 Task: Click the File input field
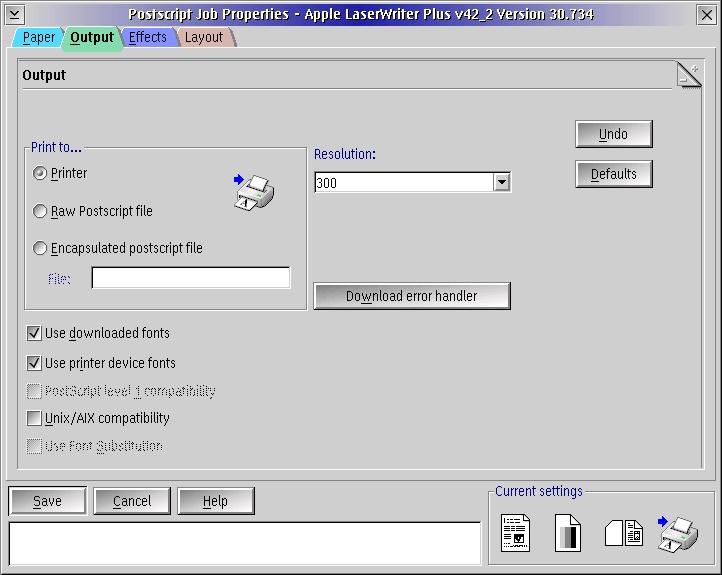191,278
